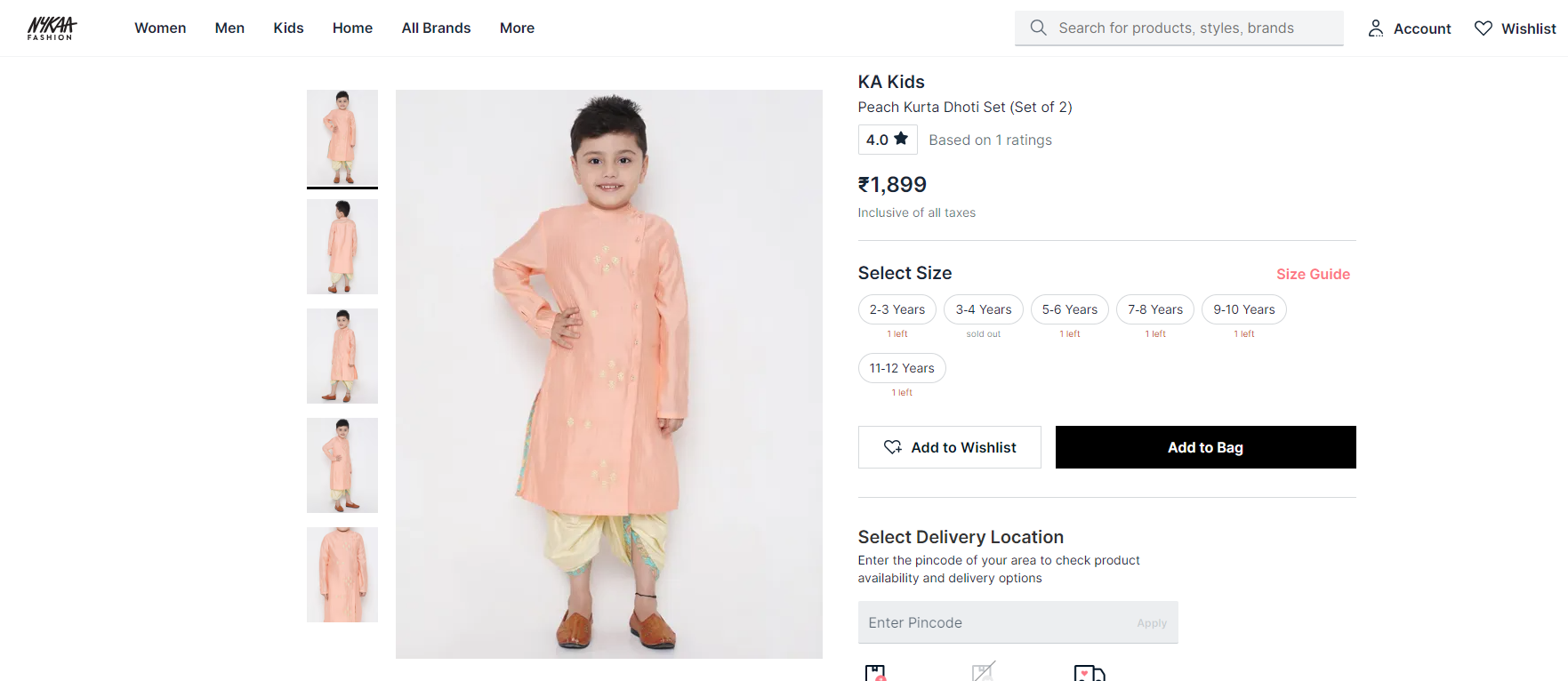Click the Account person icon
Viewport: 1568px width, 681px height.
pos(1375,28)
